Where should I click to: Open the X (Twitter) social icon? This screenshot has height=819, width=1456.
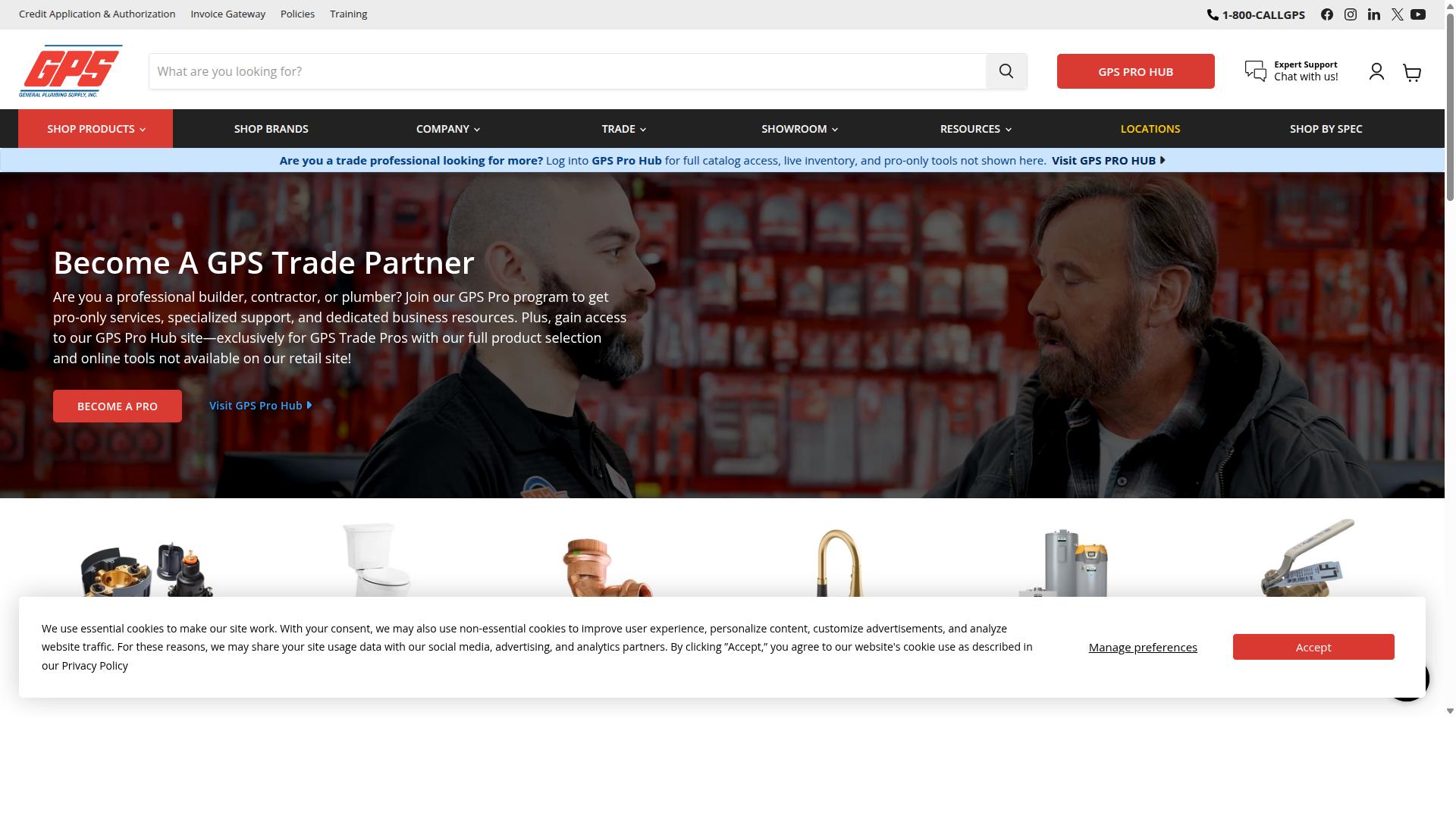1397,14
